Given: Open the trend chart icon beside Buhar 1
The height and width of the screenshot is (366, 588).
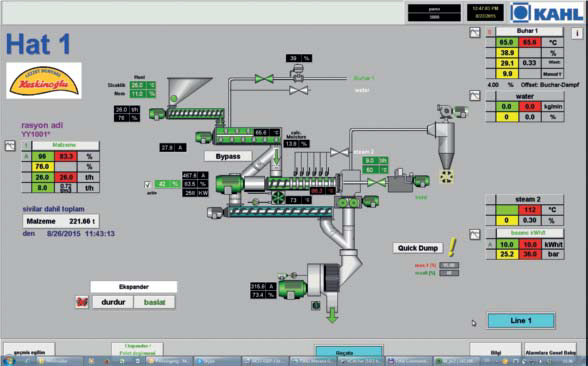Looking at the screenshot, I should (475, 33).
